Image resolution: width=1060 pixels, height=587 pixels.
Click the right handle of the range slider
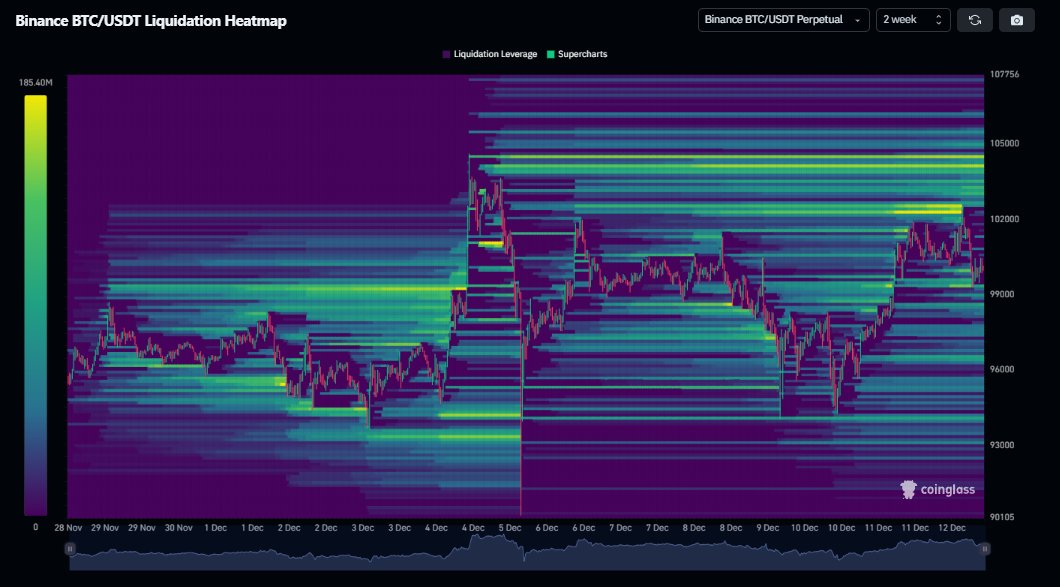985,548
